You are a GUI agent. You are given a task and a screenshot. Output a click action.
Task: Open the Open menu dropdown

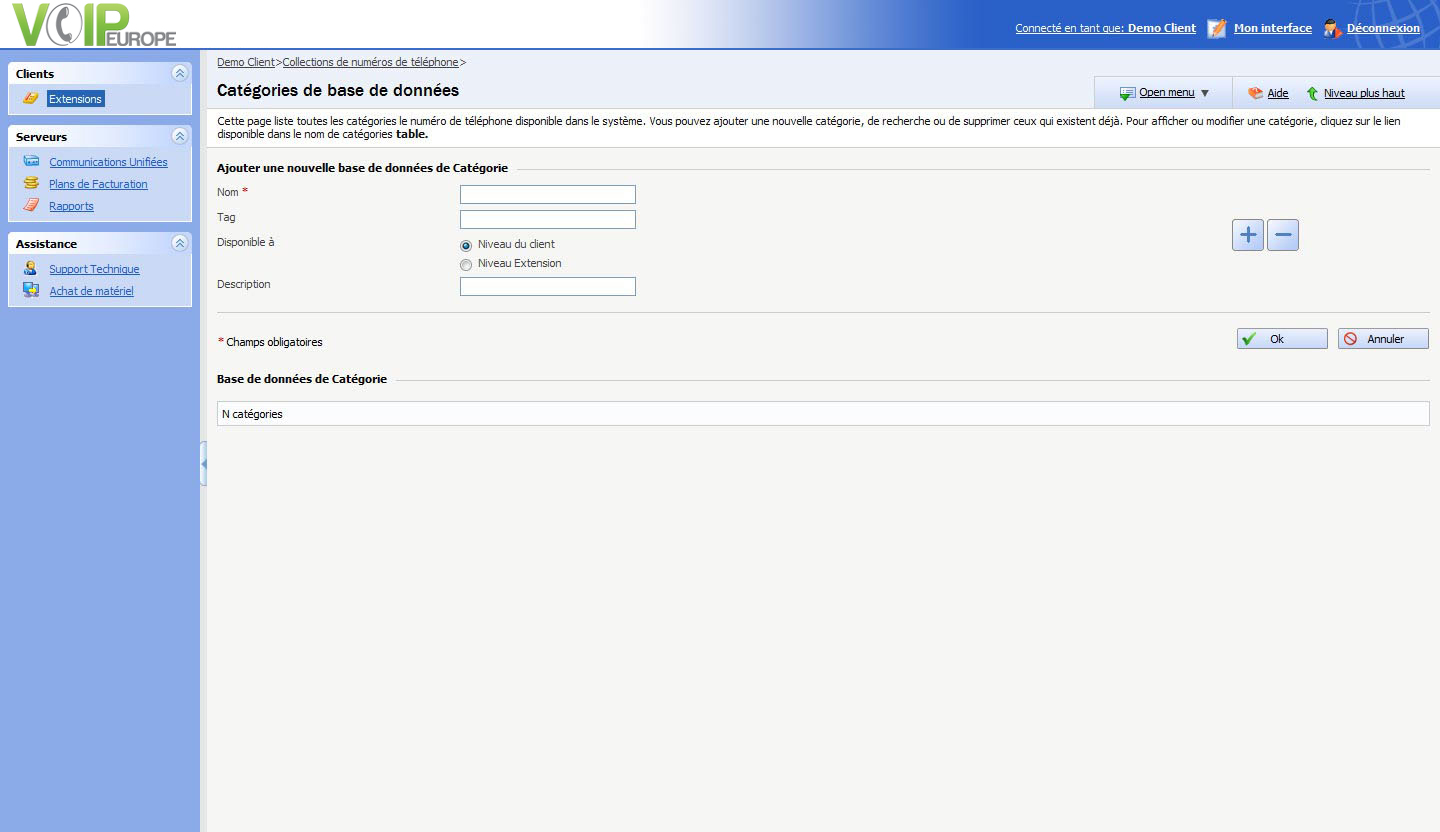click(x=1166, y=93)
